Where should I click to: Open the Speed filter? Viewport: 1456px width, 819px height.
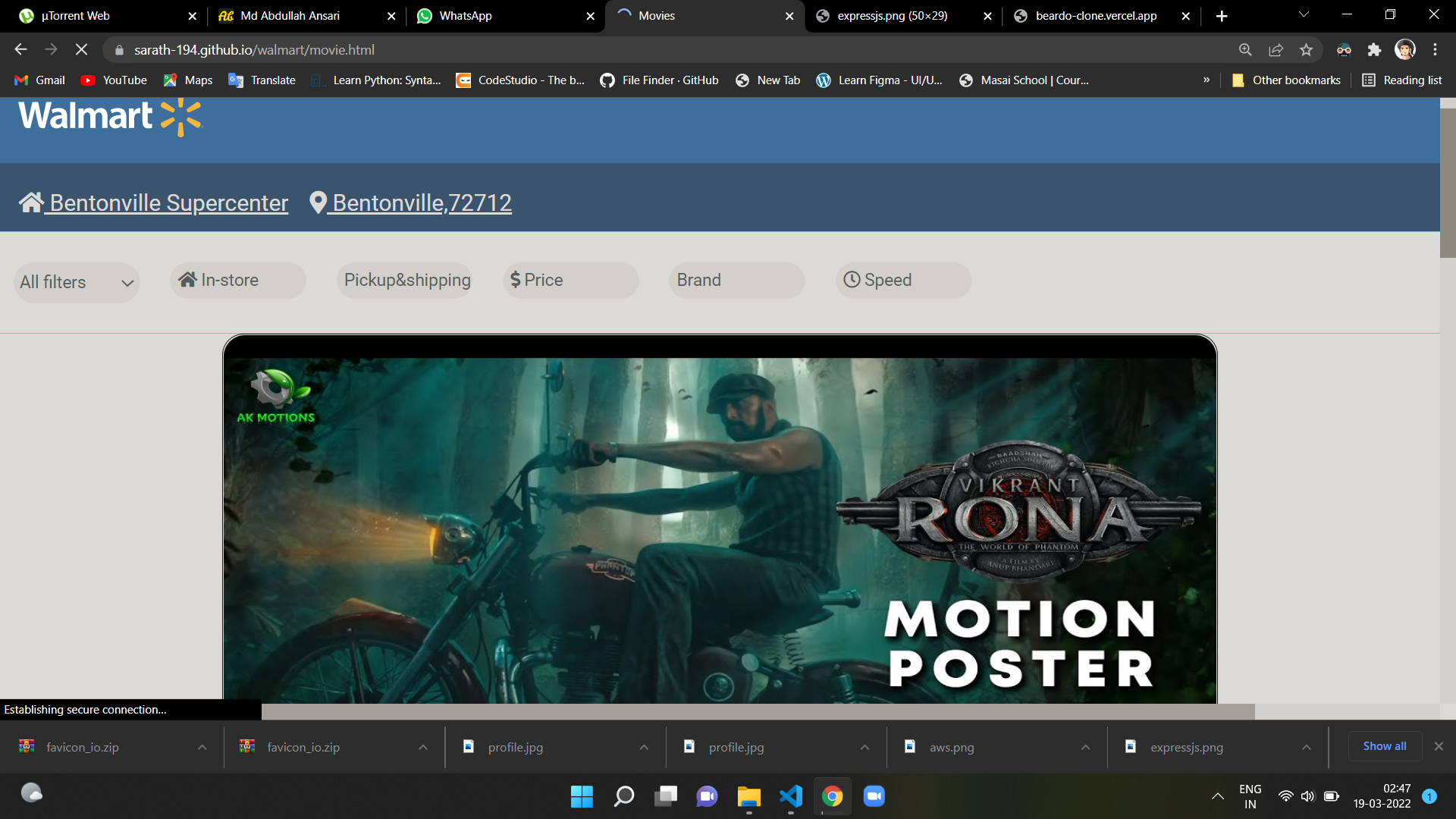click(x=903, y=281)
